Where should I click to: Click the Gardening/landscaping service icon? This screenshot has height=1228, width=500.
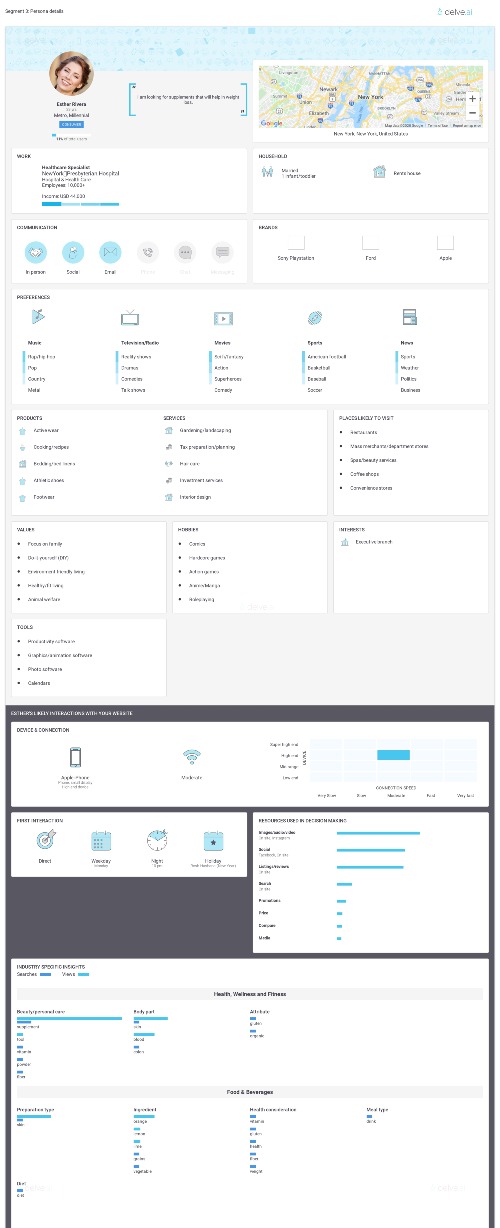(x=170, y=430)
